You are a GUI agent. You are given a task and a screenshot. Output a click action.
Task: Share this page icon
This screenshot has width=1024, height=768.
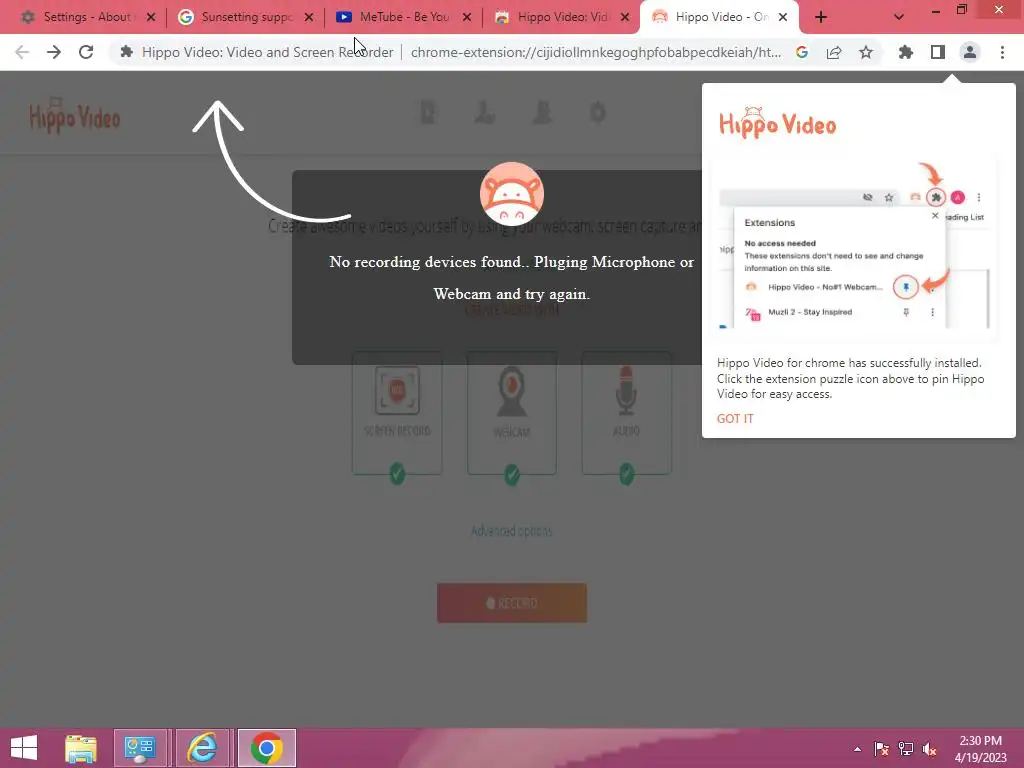[x=834, y=52]
